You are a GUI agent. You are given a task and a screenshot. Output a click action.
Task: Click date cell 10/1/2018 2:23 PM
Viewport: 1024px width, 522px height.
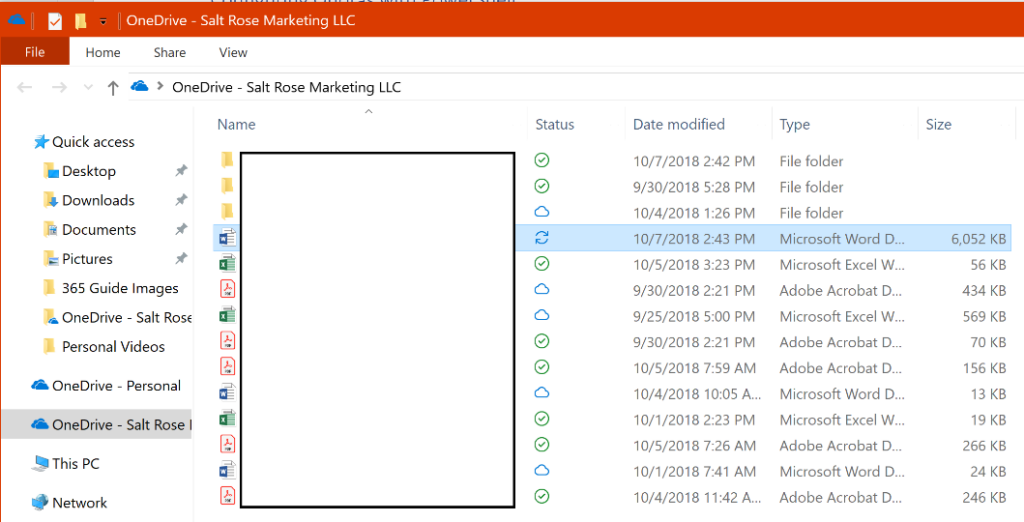694,419
